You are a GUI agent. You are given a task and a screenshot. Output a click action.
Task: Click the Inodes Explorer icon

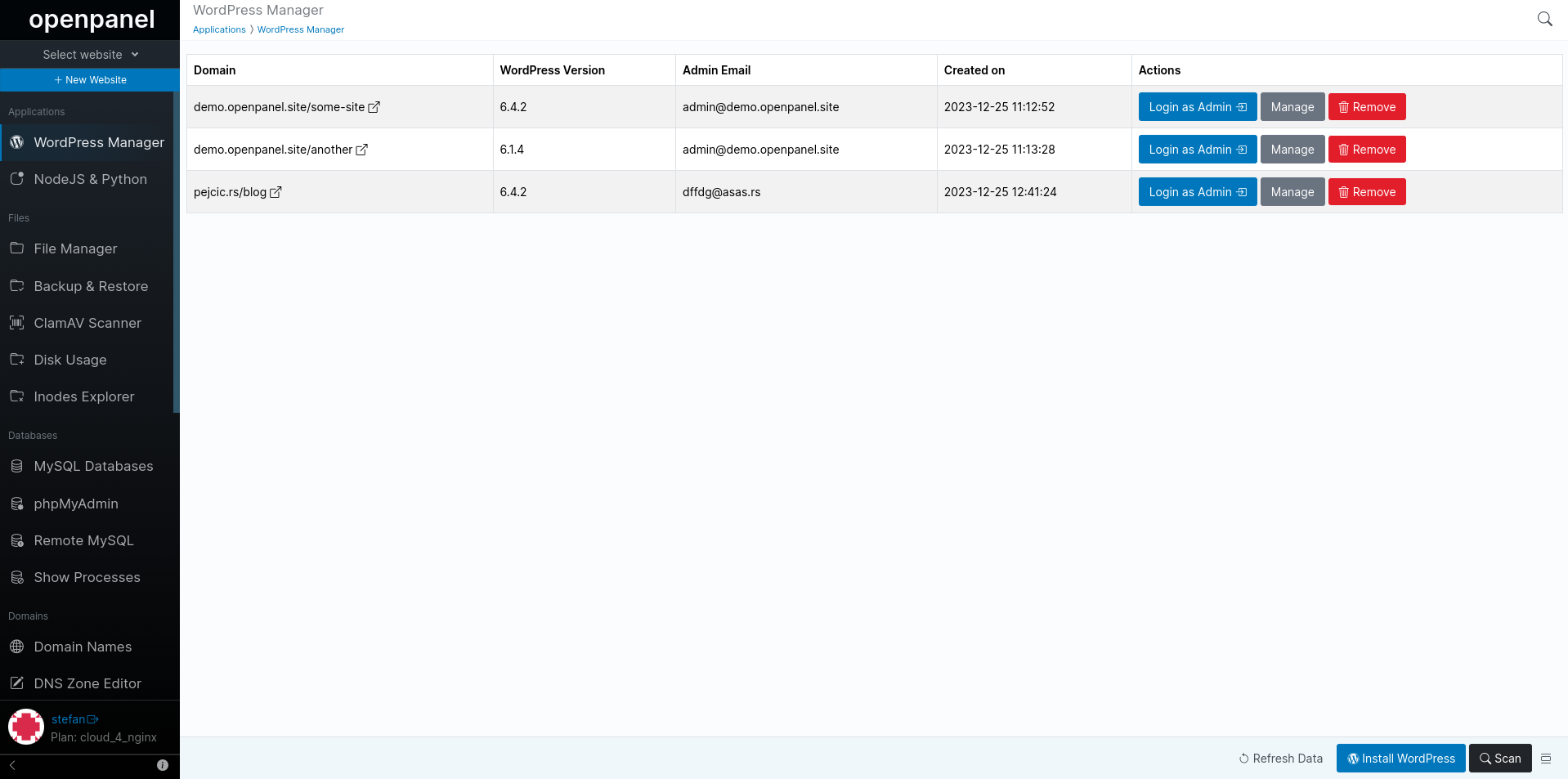[16, 396]
